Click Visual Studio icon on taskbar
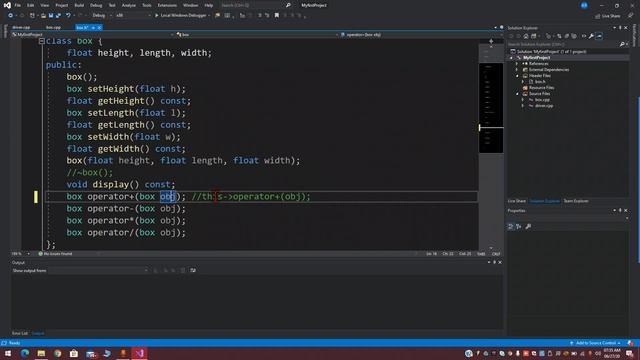The image size is (640, 360). click(140, 353)
